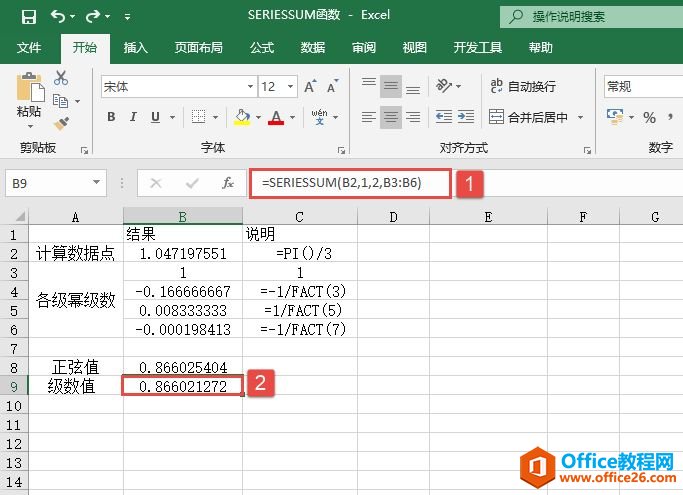Click the Cut scissors icon
Image resolution: width=683 pixels, height=495 pixels.
coord(61,78)
